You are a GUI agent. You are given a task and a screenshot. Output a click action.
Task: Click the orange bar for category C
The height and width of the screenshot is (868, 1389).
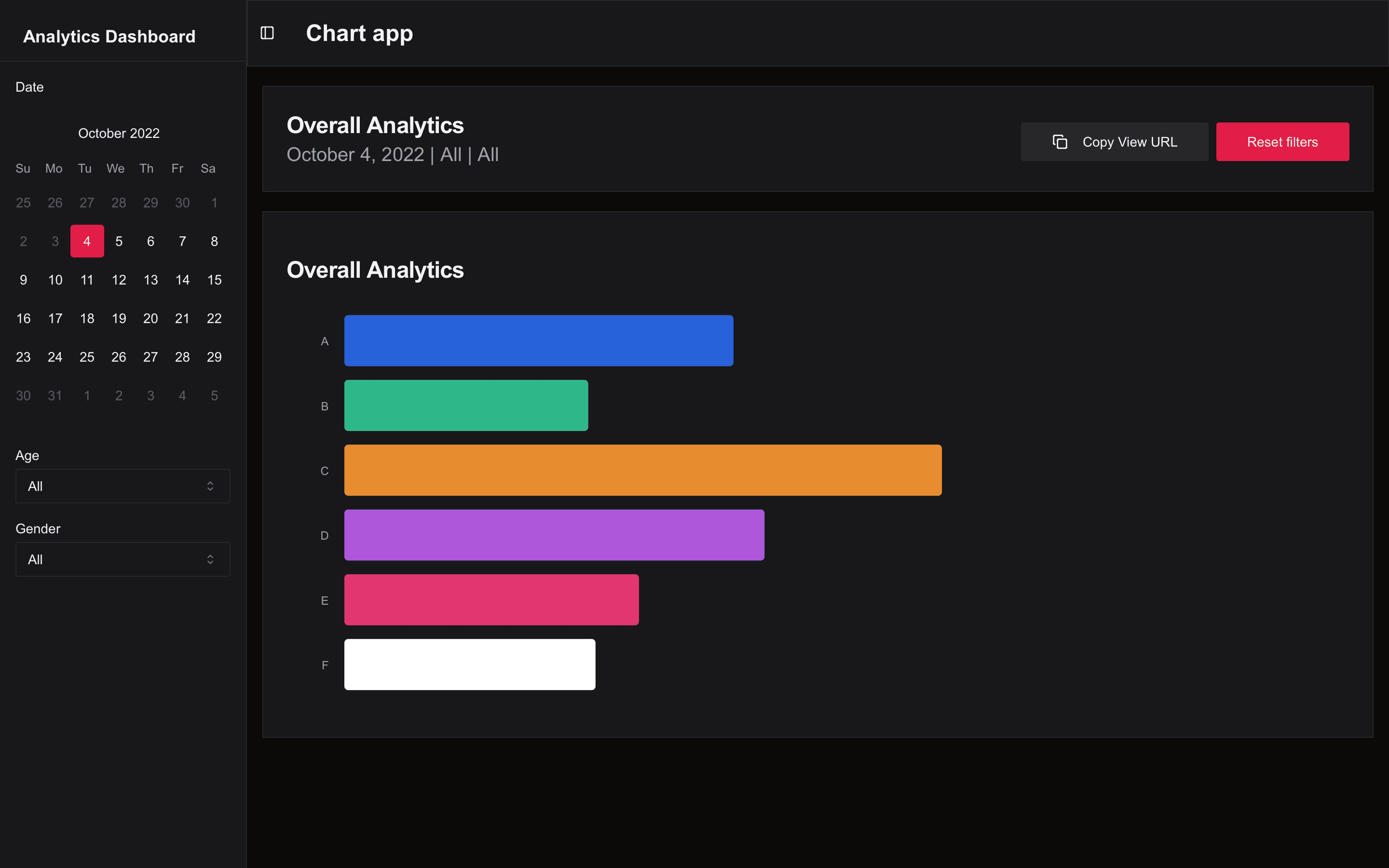click(643, 470)
